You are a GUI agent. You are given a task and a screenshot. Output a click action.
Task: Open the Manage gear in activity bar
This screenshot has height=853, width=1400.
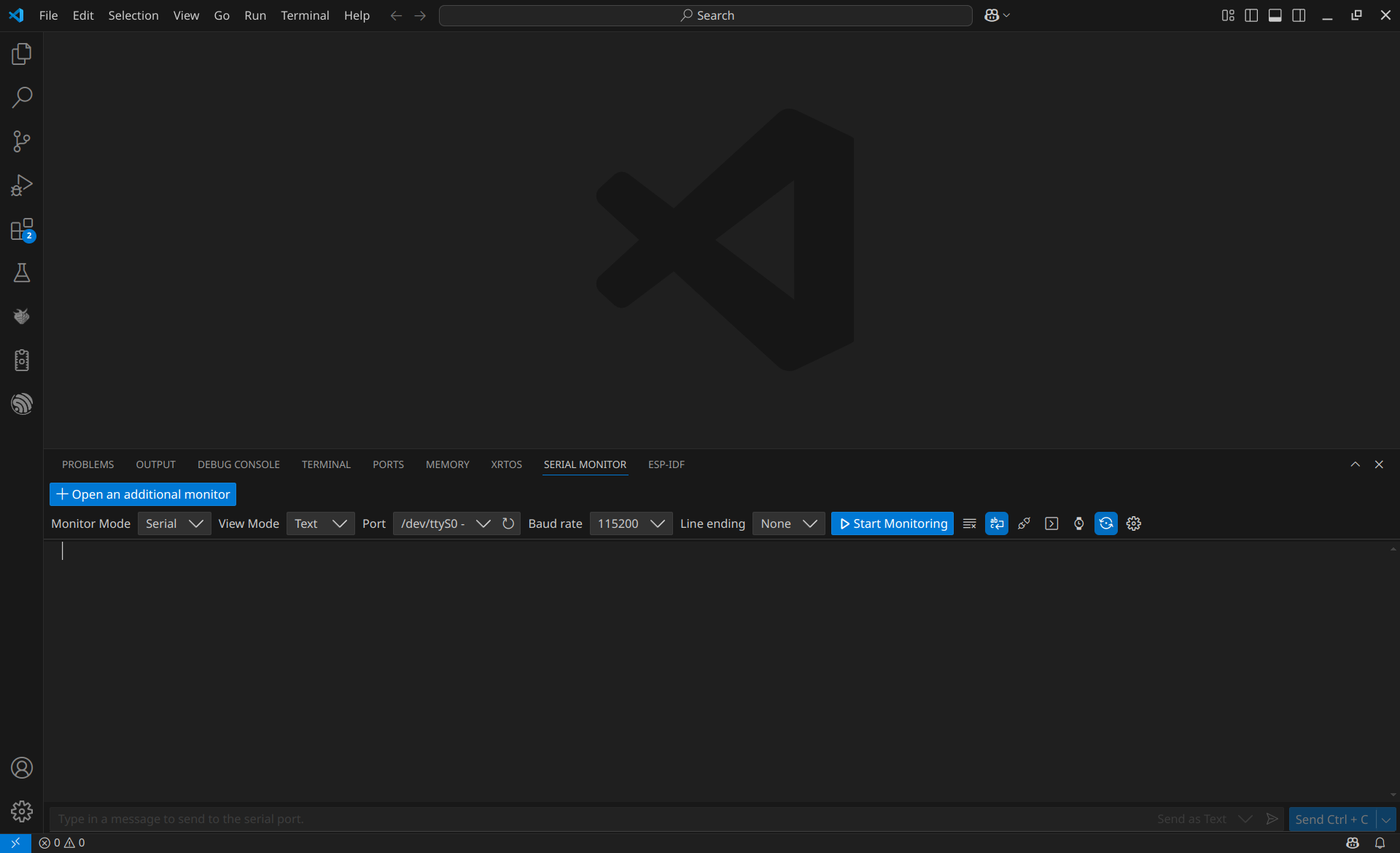22,811
